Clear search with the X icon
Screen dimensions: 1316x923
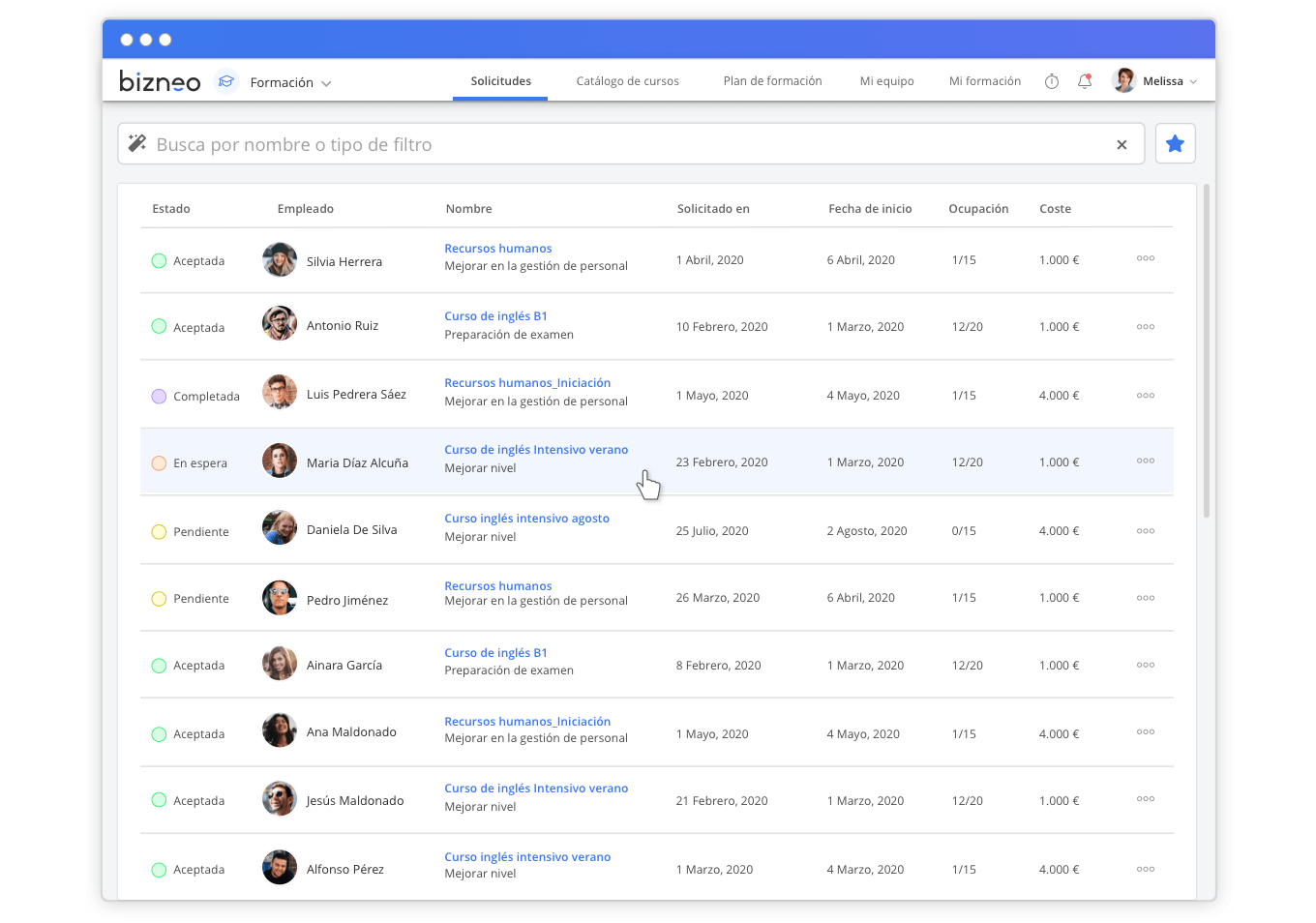point(1122,145)
